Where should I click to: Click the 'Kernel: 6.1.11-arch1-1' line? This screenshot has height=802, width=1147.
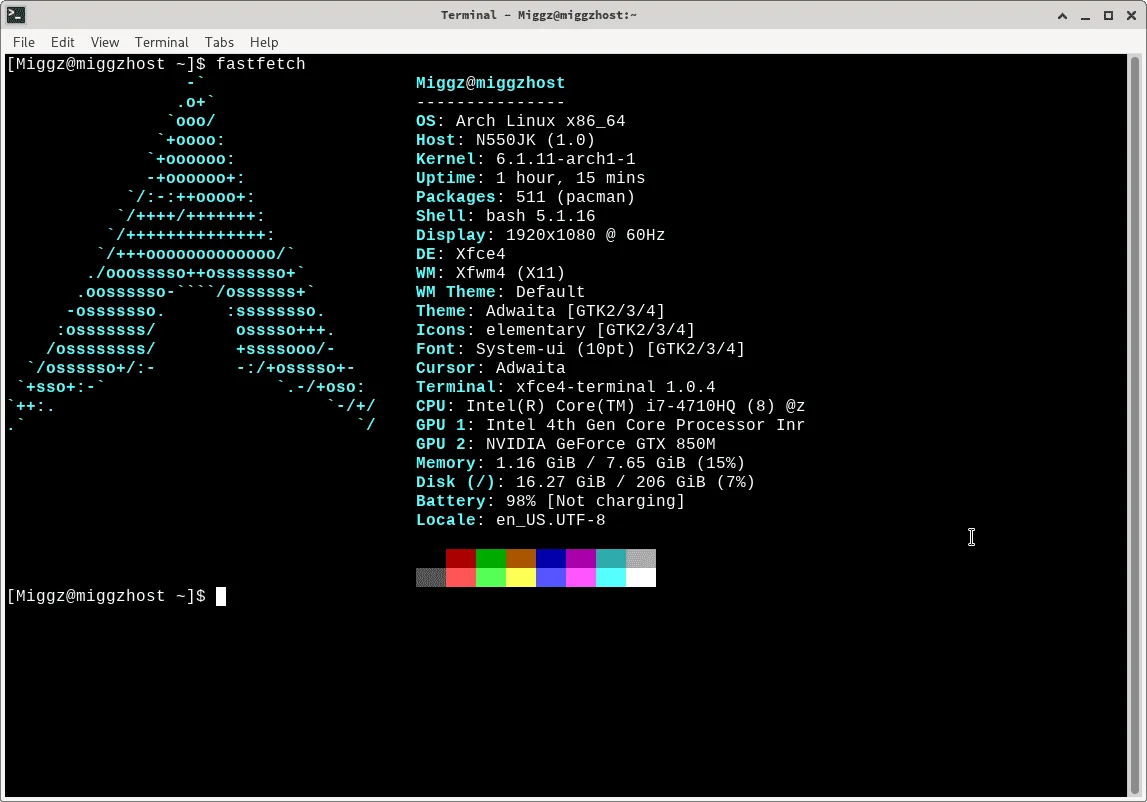click(x=525, y=159)
